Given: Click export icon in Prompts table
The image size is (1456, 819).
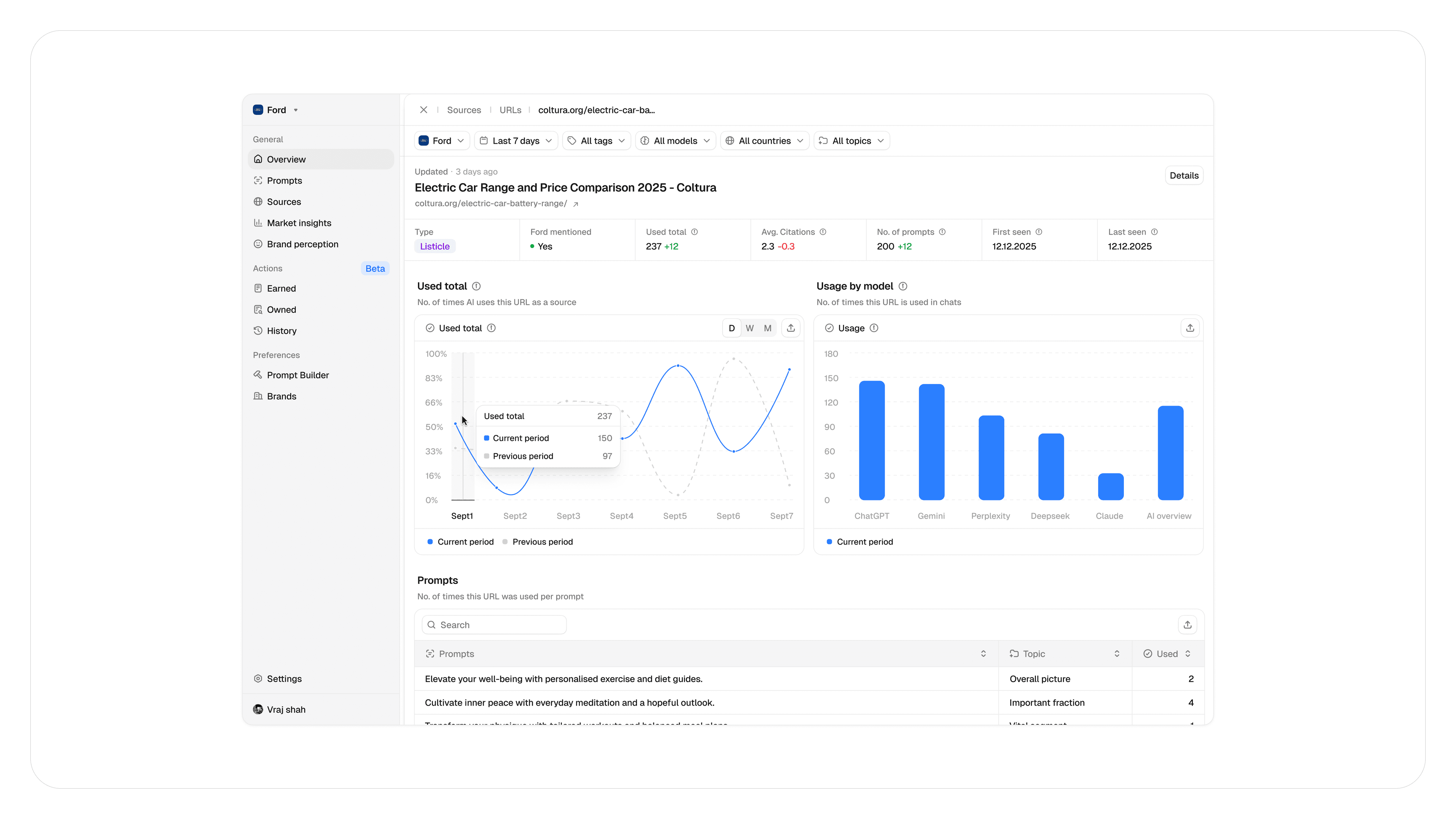Looking at the screenshot, I should click(x=1188, y=624).
